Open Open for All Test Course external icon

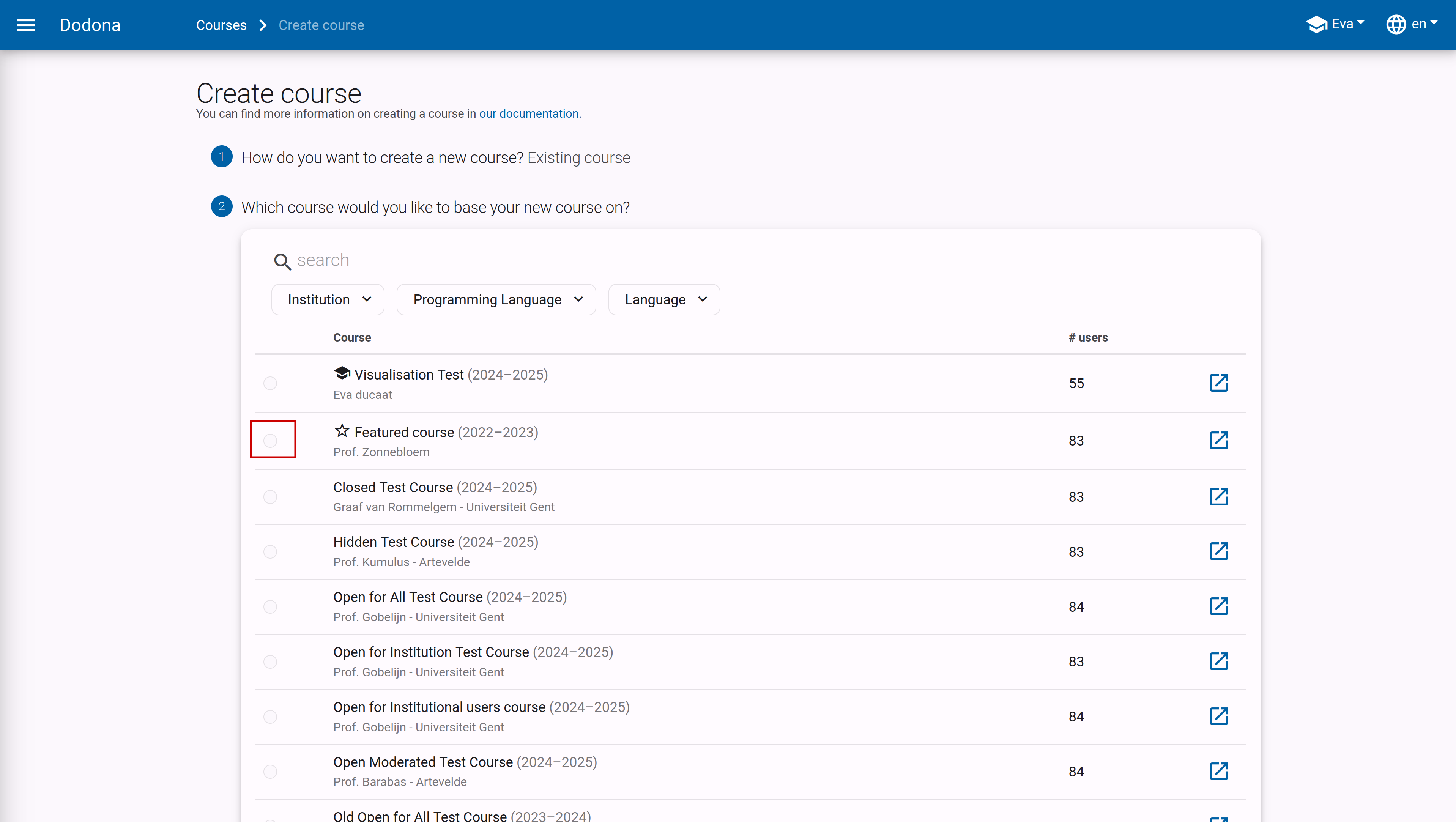click(x=1219, y=606)
